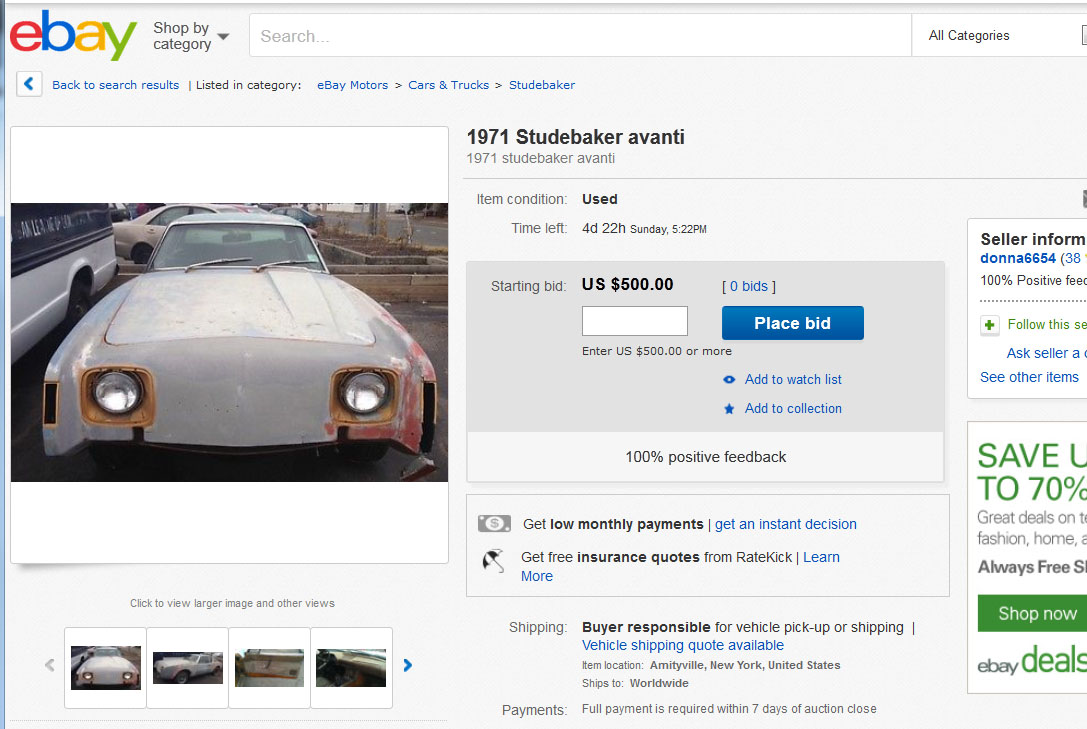Viewport: 1087px width, 729px height.
Task: Open Vehicle shipping quote available link
Action: point(683,646)
